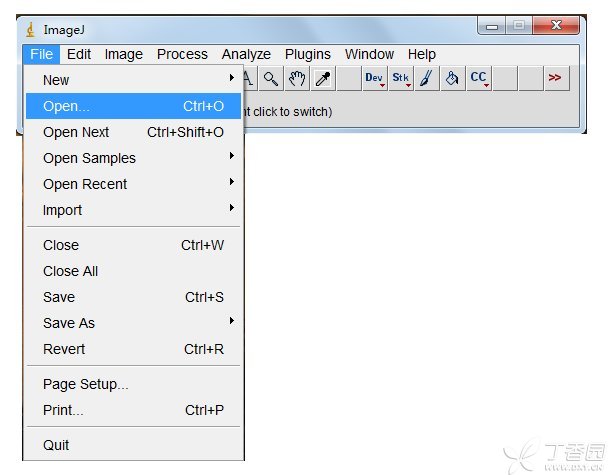Screen dimensions: 608x475
Task: Expand the Open Recent submenu
Action: tap(133, 184)
